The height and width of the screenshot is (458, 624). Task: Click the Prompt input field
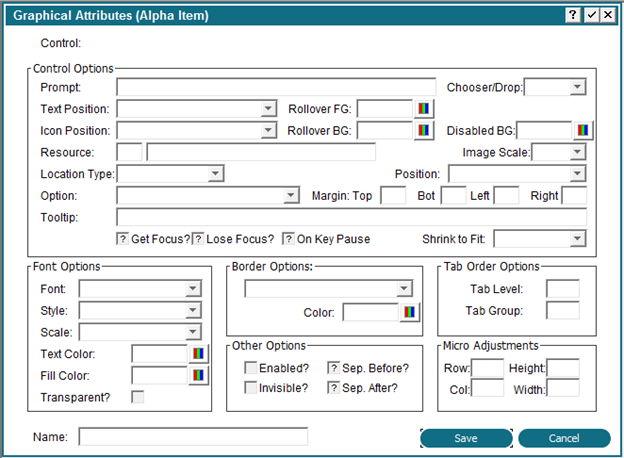(276, 87)
